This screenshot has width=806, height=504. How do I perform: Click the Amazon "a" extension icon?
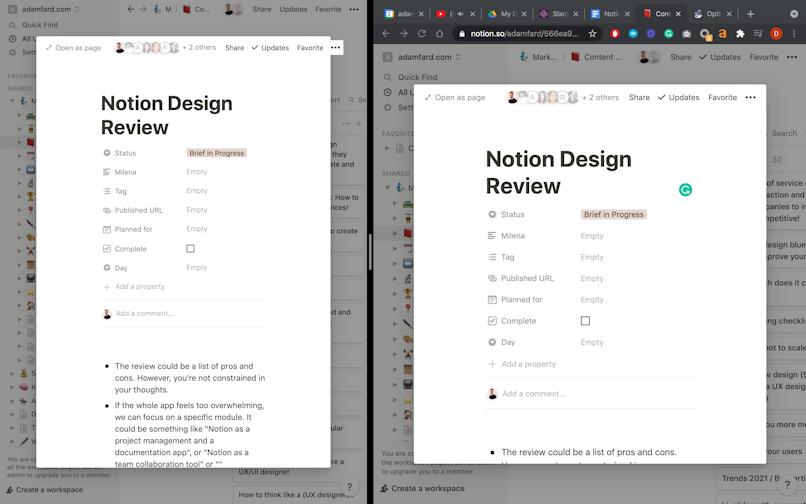point(722,34)
